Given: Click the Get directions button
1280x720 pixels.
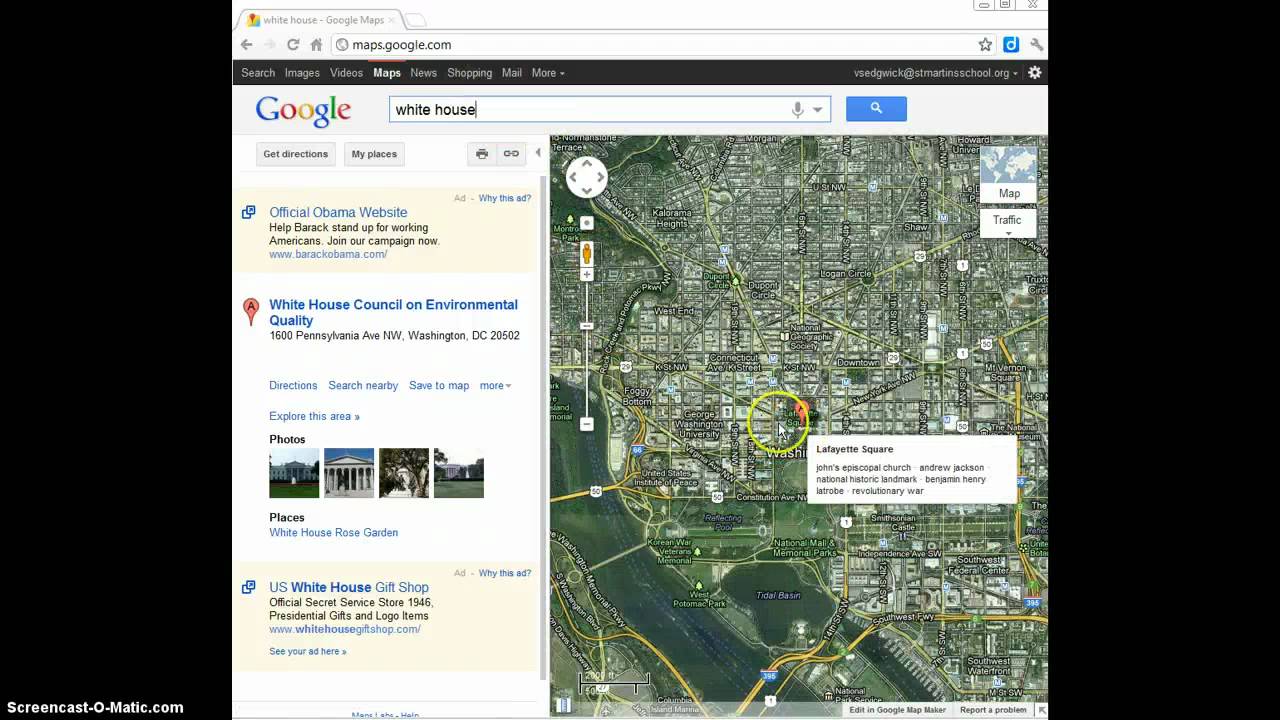Looking at the screenshot, I should pos(295,154).
